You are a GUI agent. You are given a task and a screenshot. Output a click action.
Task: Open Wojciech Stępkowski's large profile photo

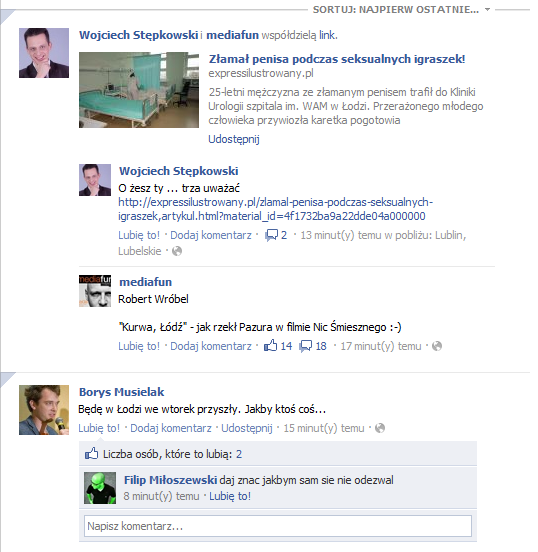[x=44, y=53]
